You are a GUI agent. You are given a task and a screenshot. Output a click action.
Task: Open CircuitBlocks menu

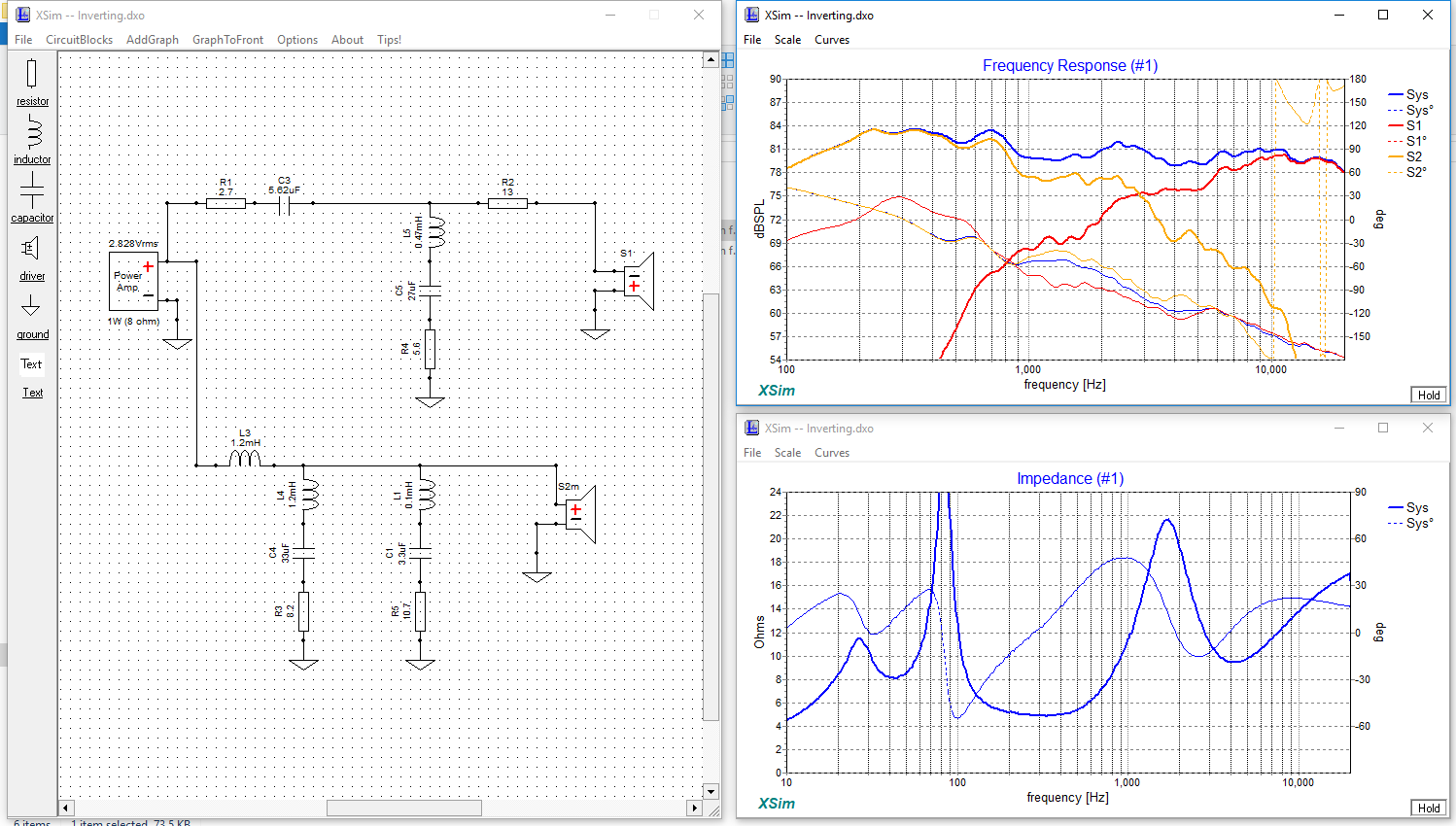coord(79,40)
